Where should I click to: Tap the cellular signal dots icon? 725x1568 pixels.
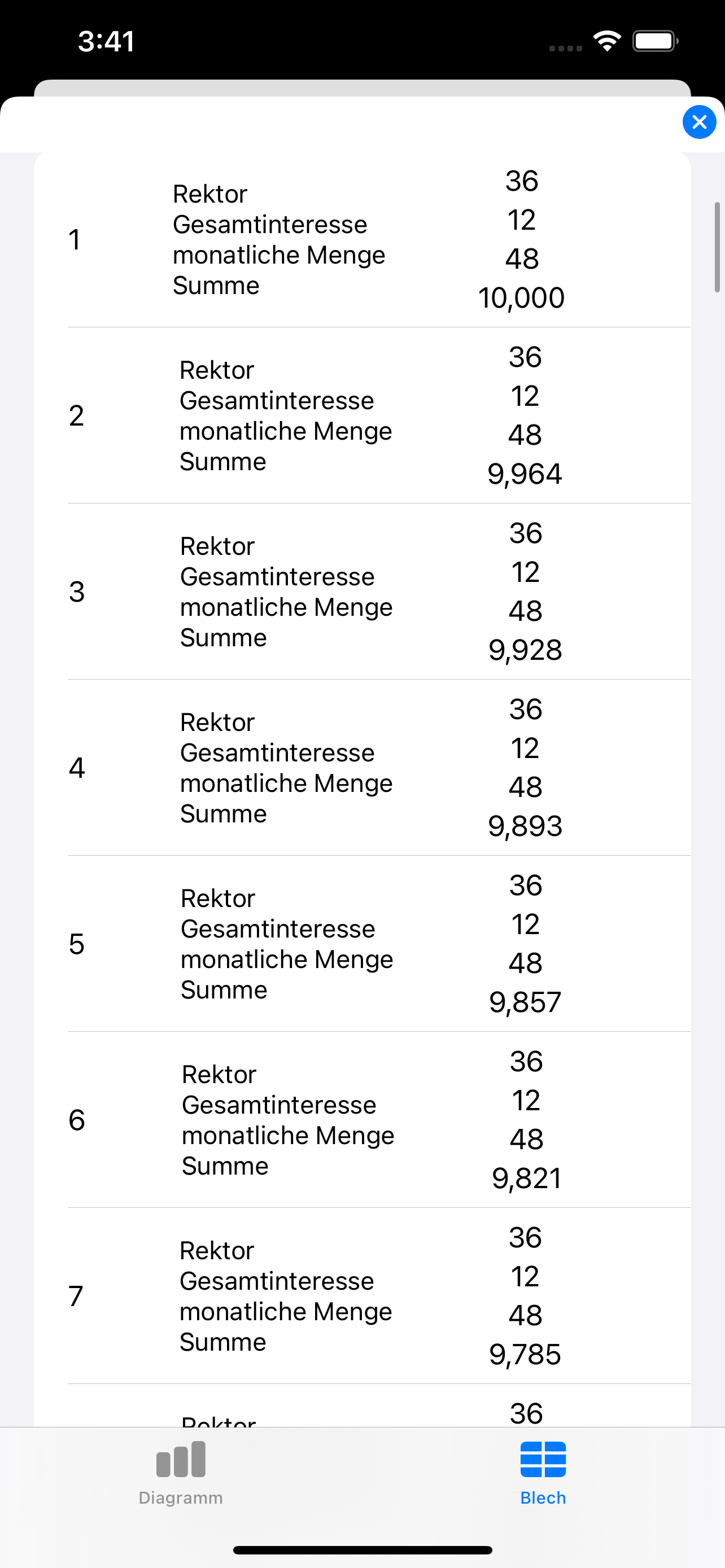(566, 48)
